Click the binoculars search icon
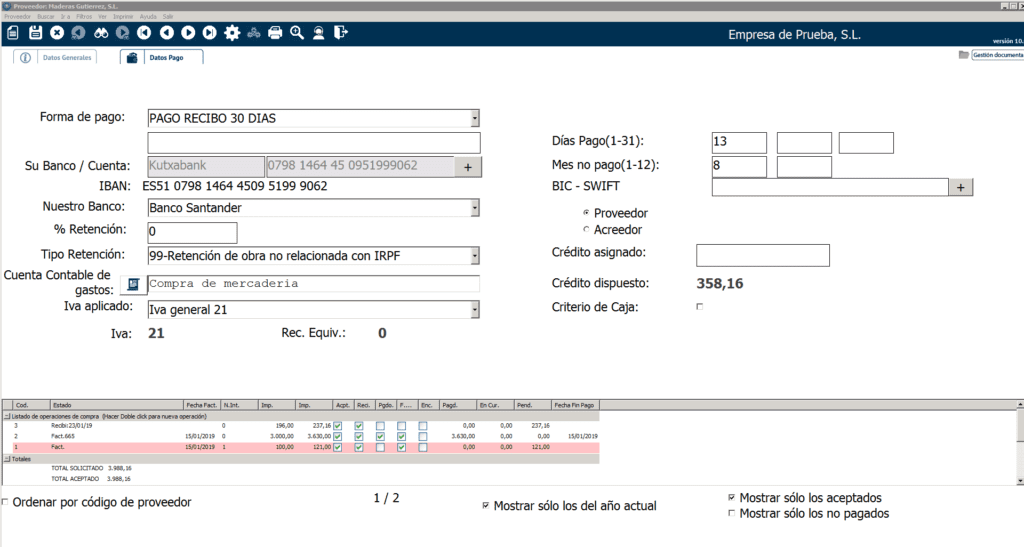This screenshot has width=1024, height=547. (101, 33)
